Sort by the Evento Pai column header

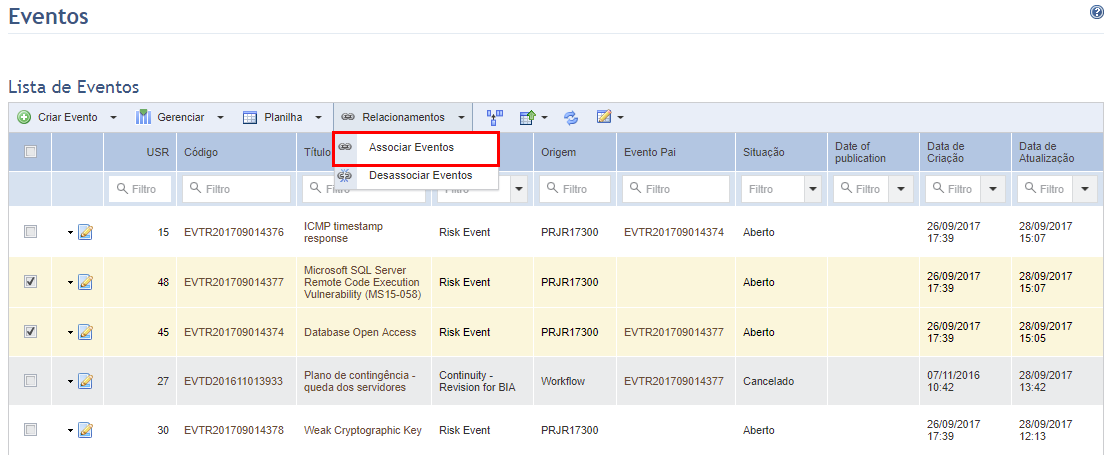[650, 152]
